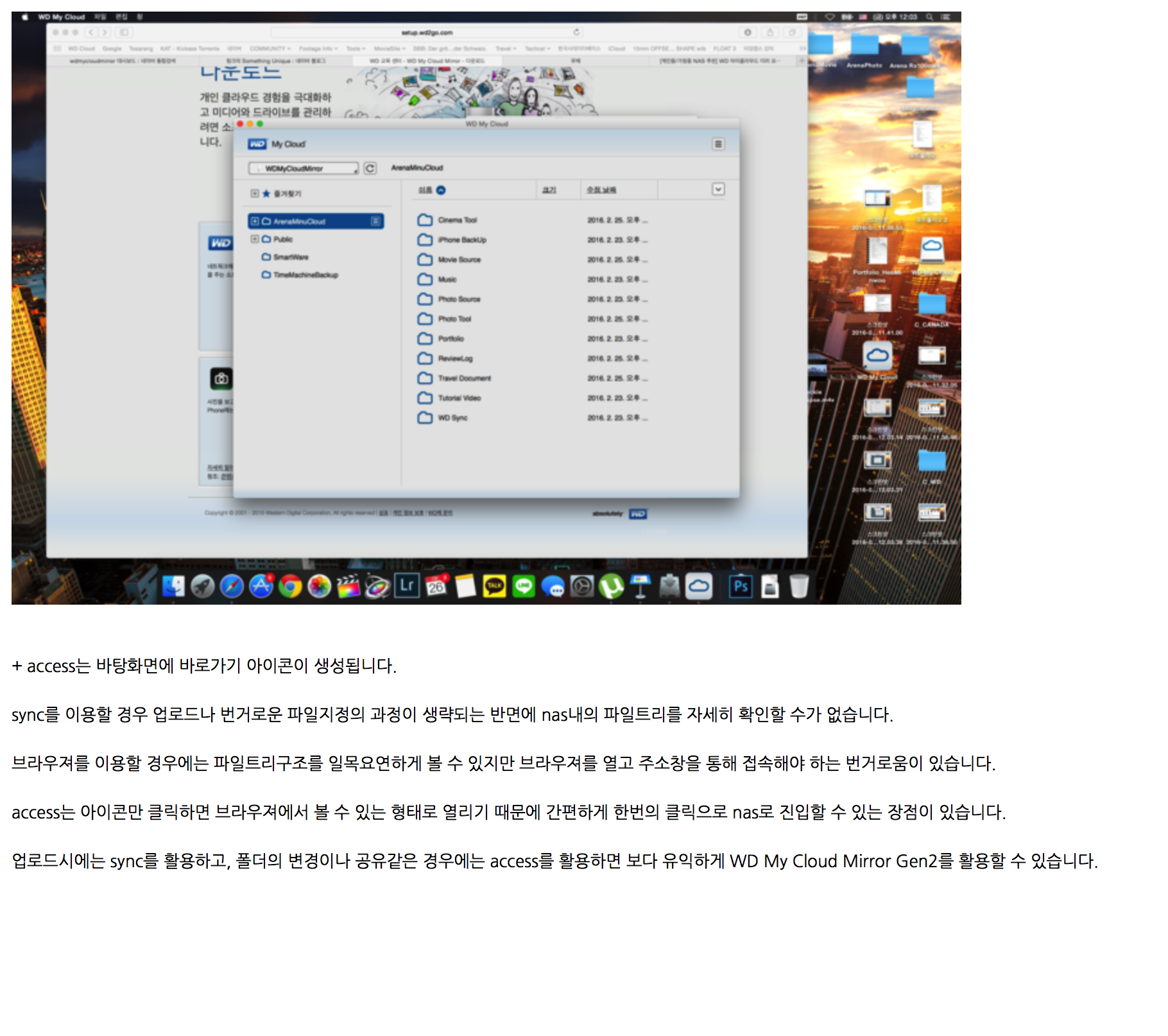Select the Public share
This screenshot has height=1036, width=1168.
[x=278, y=239]
